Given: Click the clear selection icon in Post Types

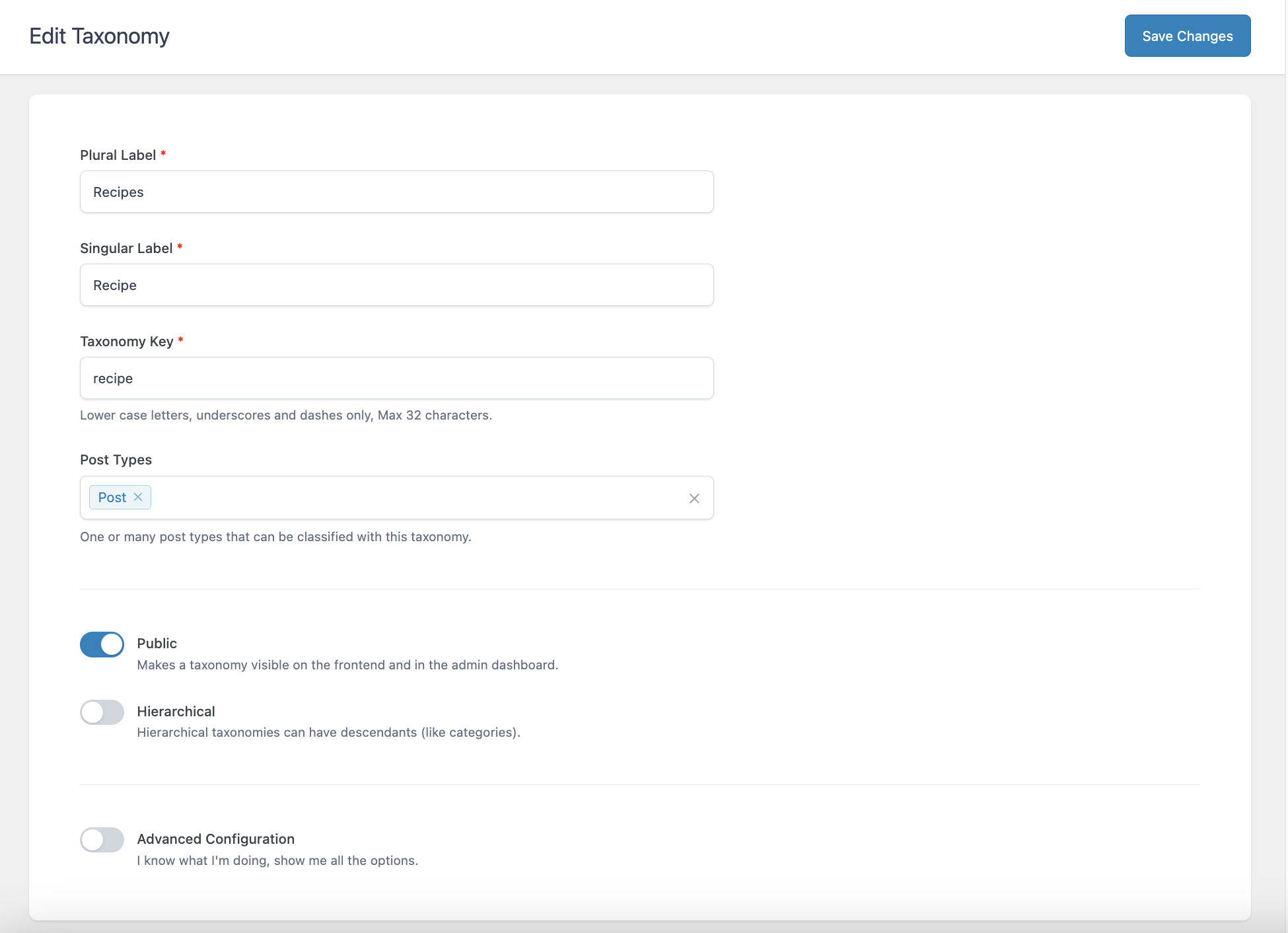Looking at the screenshot, I should tap(694, 498).
